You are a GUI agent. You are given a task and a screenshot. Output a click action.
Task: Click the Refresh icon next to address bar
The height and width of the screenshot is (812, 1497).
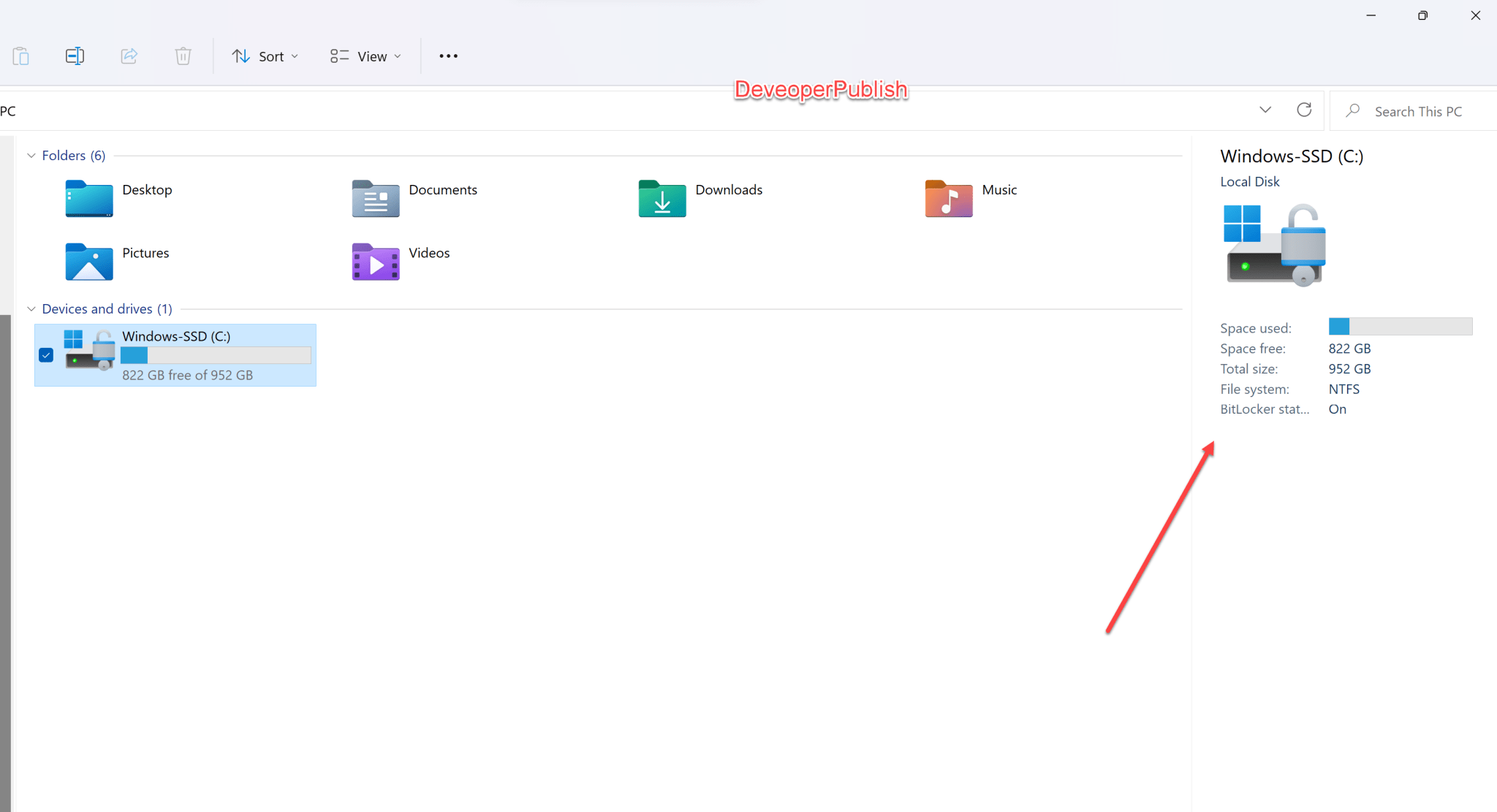coord(1304,110)
